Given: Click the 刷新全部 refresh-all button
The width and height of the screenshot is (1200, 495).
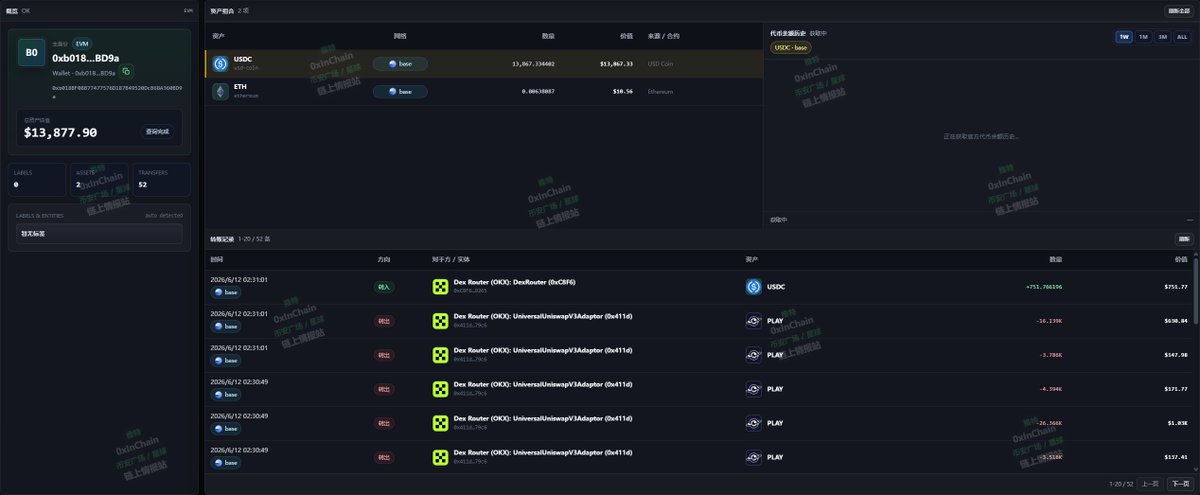Looking at the screenshot, I should [1181, 11].
